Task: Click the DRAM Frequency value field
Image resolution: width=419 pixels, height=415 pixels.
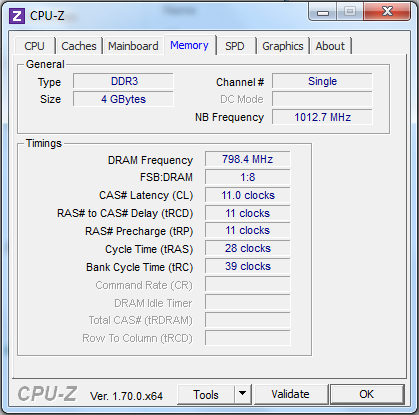Action: coord(248,159)
